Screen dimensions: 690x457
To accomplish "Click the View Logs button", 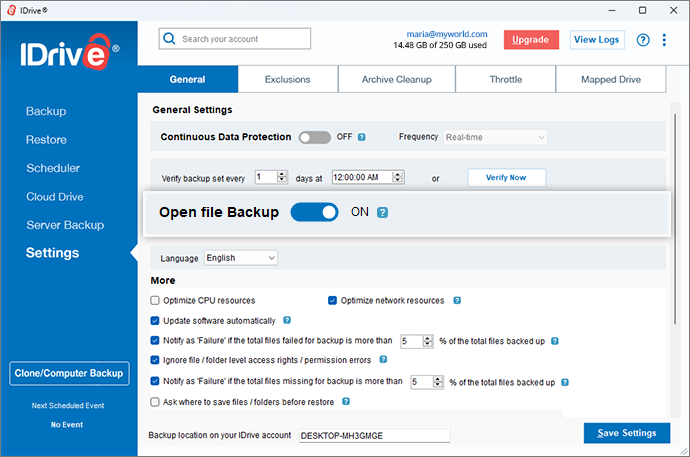I will [x=597, y=40].
